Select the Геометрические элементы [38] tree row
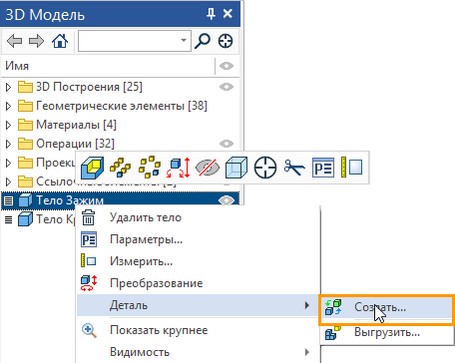The width and height of the screenshot is (455, 363). pyautogui.click(x=121, y=106)
